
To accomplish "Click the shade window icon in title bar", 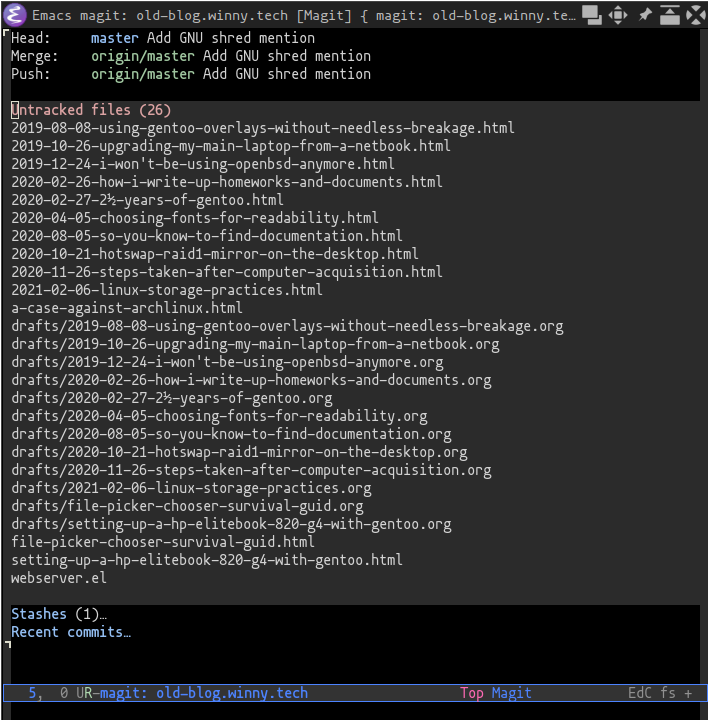I will 670,15.
